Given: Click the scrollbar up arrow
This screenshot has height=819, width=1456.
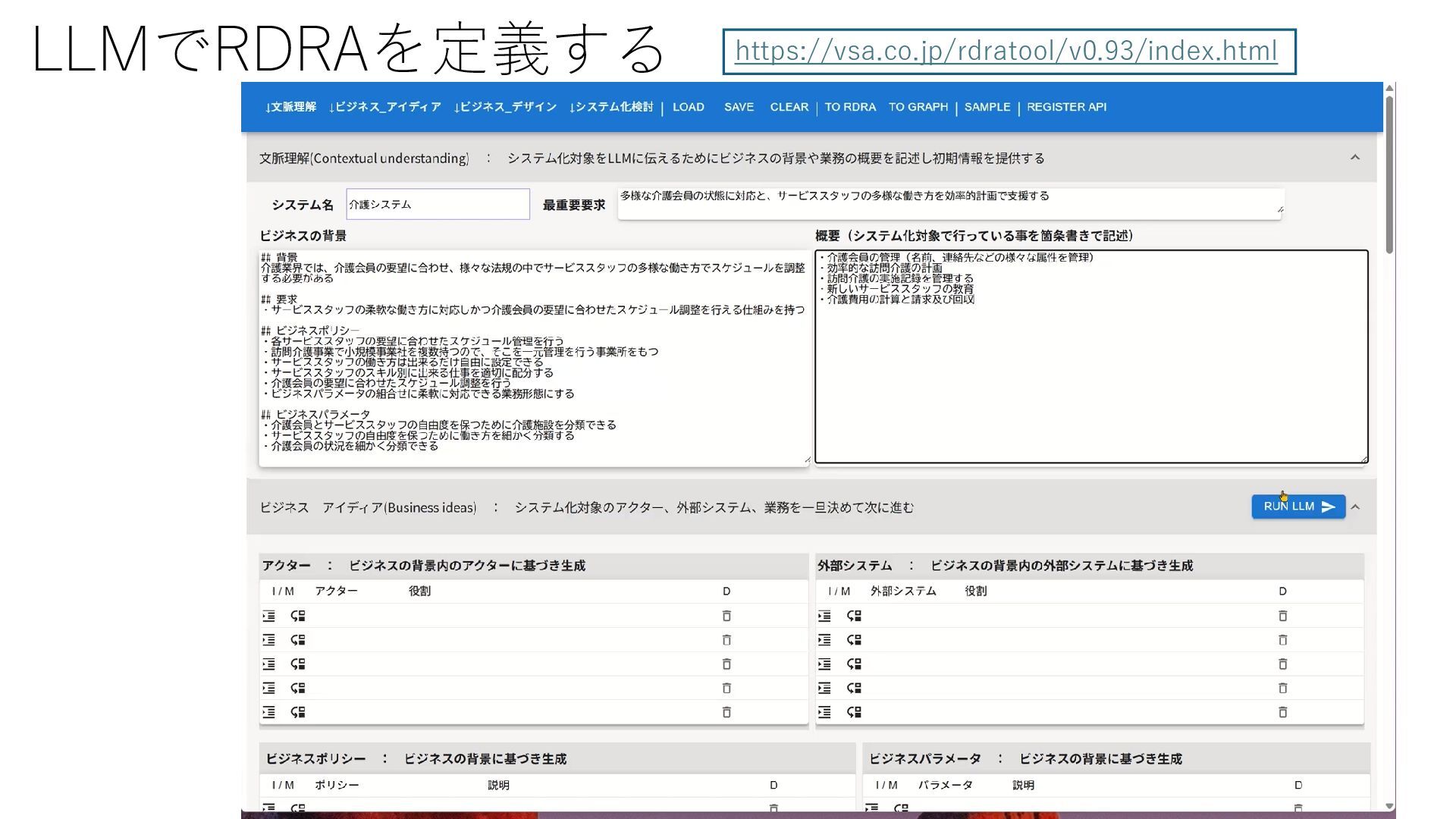Looking at the screenshot, I should pos(1389,89).
